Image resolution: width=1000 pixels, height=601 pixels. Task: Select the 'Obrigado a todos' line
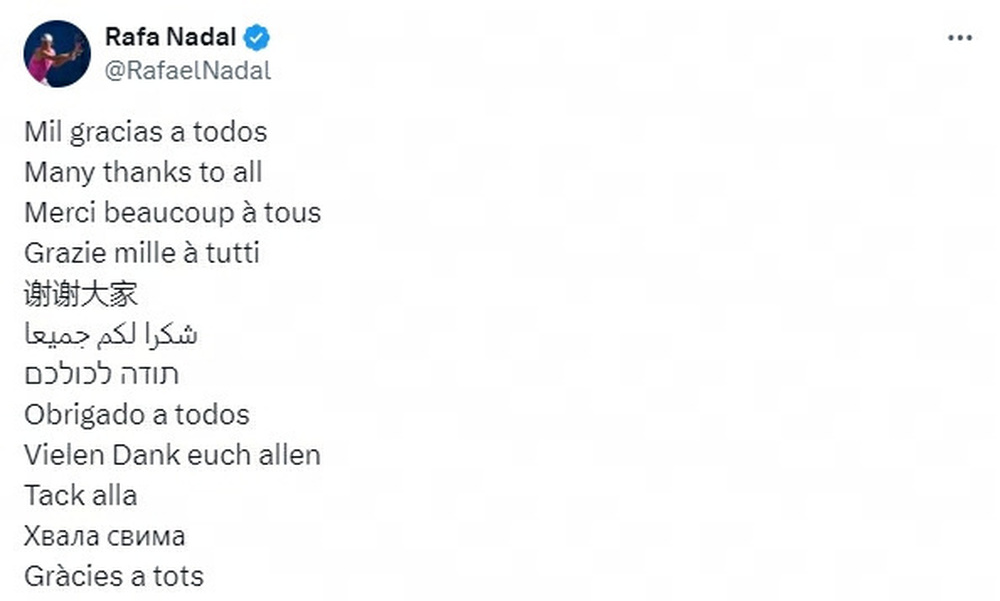[x=136, y=414]
